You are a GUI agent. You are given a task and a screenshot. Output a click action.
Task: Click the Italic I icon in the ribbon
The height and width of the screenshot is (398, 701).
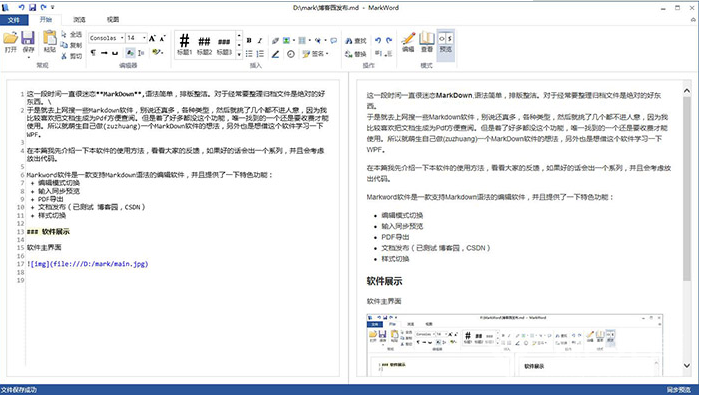(260, 40)
